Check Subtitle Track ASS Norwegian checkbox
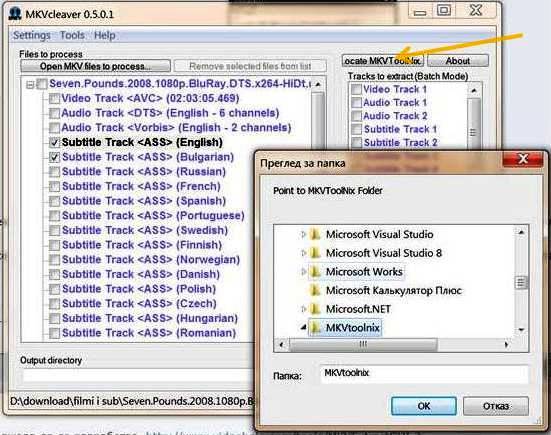 [x=54, y=260]
